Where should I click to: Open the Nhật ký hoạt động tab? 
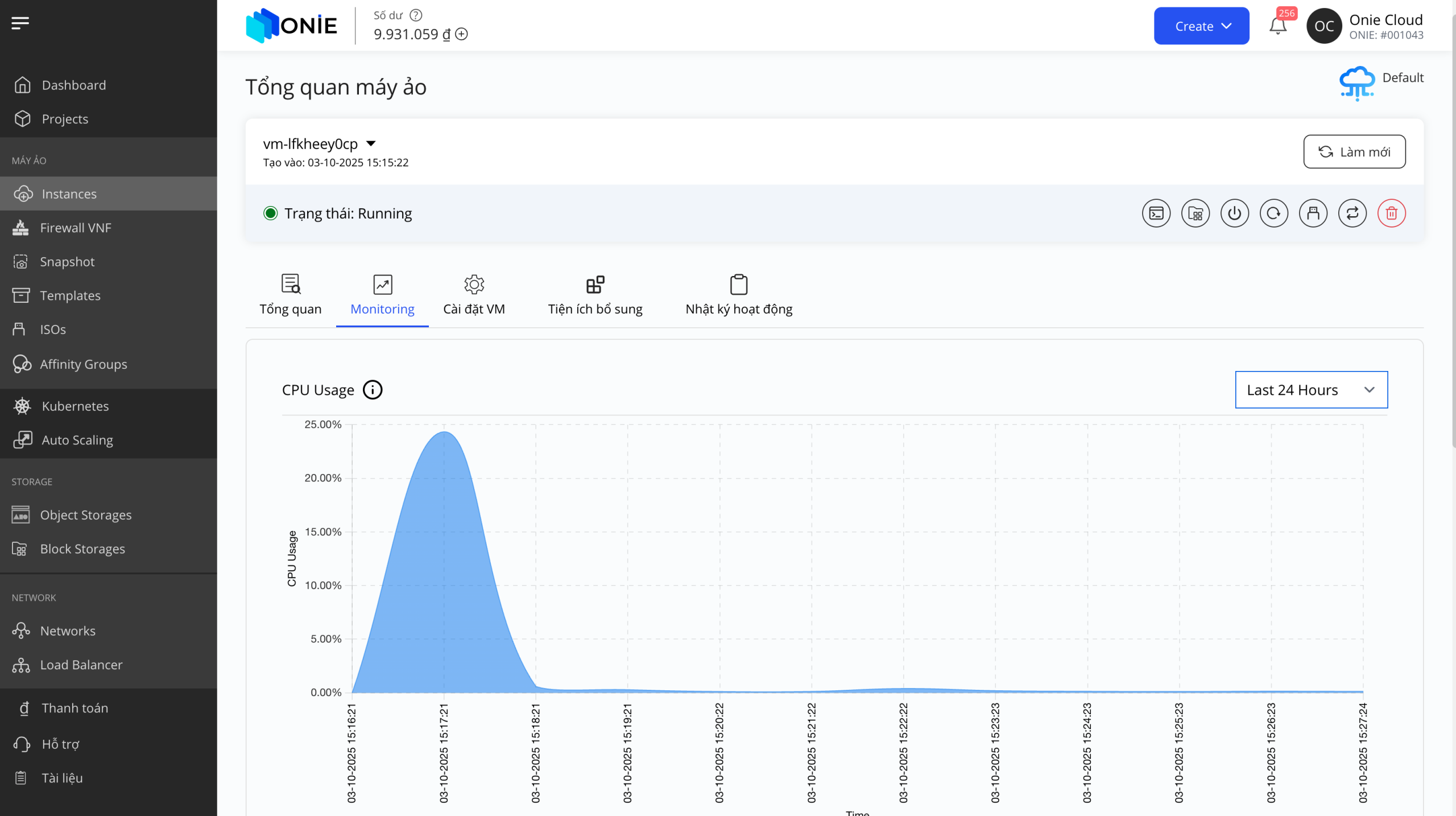(x=738, y=295)
